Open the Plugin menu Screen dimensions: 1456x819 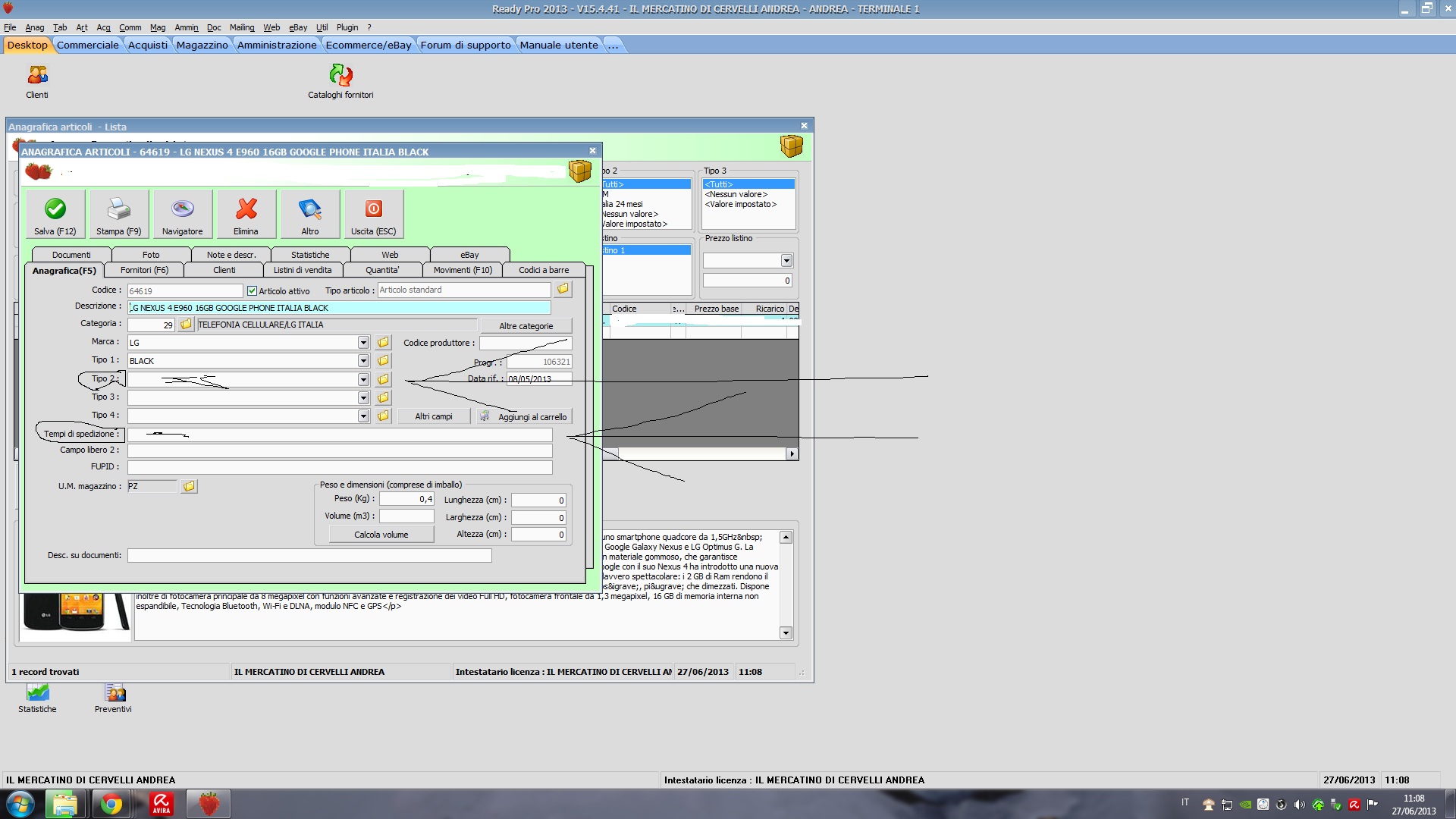click(x=347, y=27)
